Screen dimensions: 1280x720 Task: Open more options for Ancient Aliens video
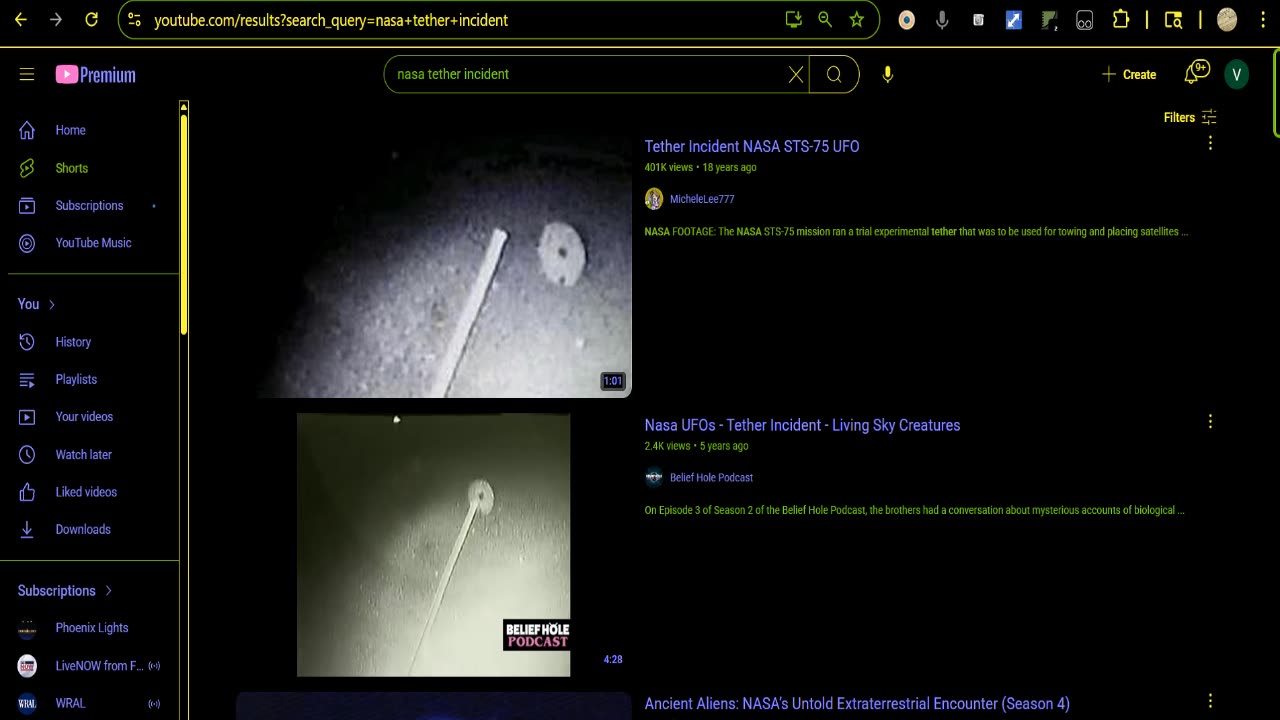point(1210,701)
